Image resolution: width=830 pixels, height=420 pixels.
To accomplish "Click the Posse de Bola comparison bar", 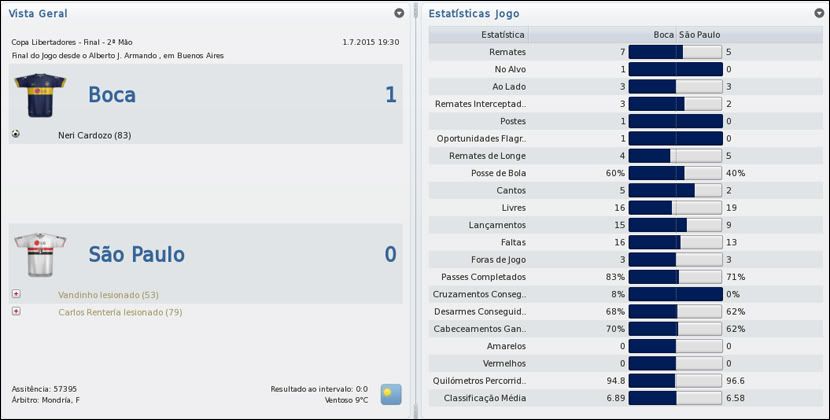I will point(675,173).
